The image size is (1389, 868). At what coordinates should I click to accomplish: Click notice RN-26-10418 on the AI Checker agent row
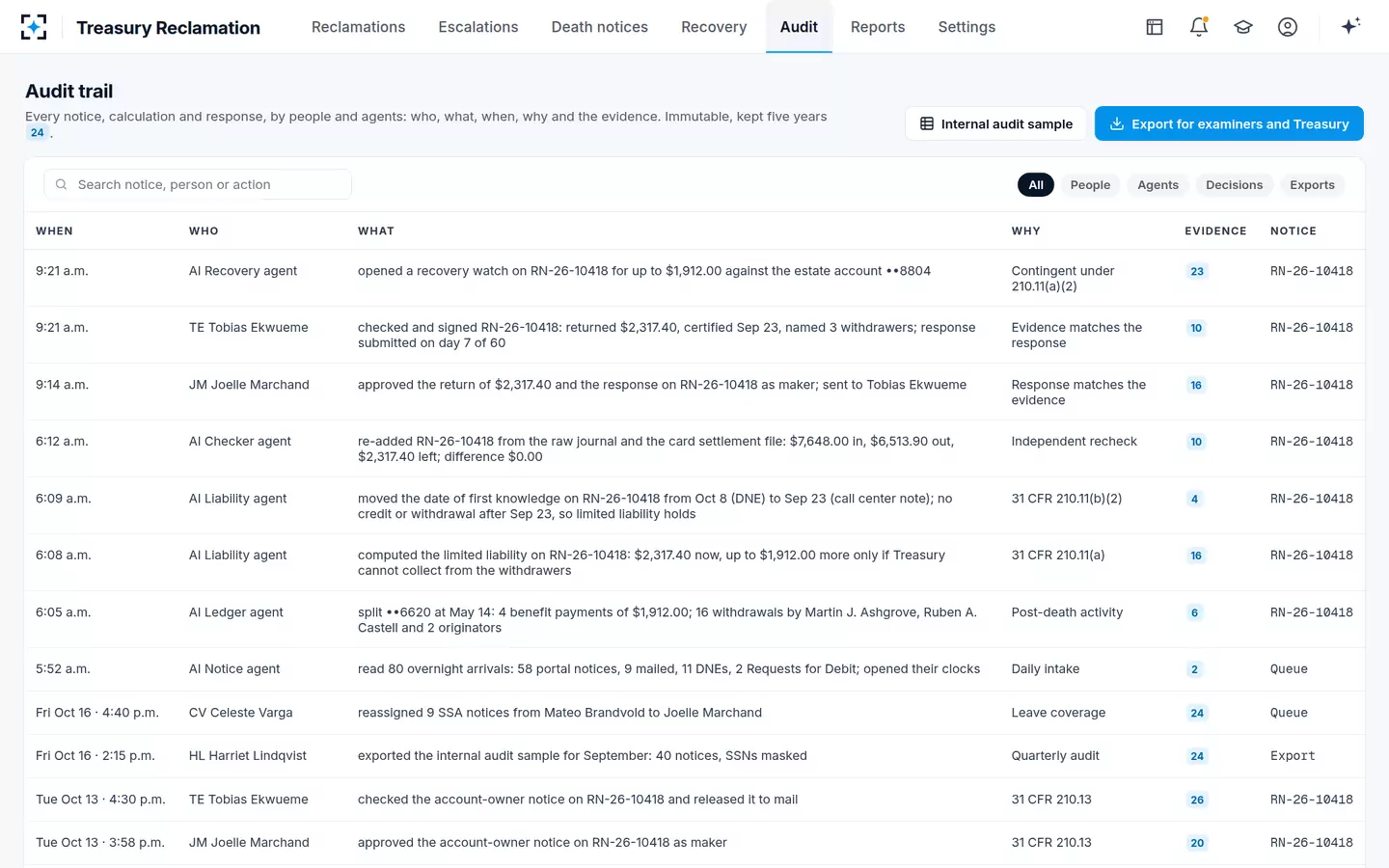pos(1312,442)
